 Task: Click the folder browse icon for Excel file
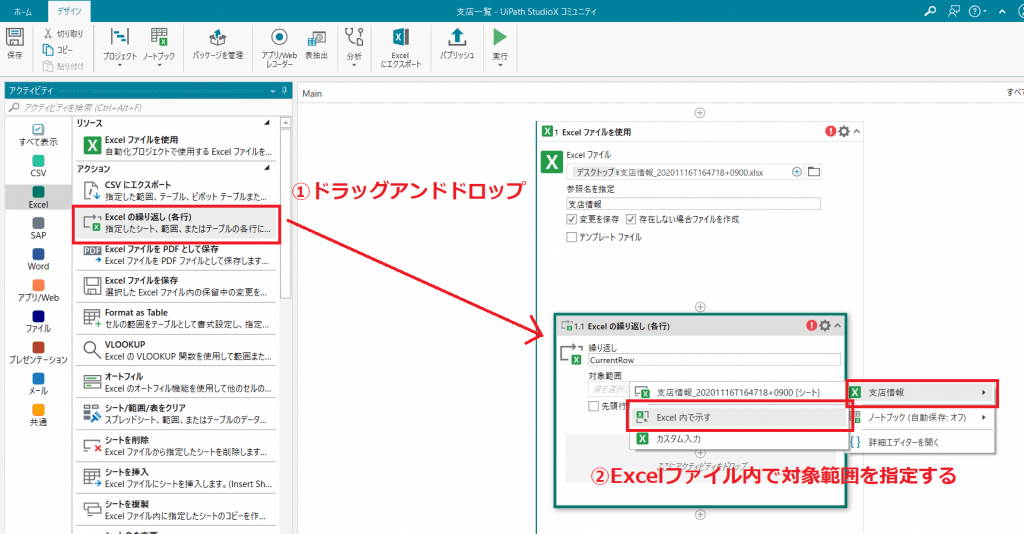(814, 171)
